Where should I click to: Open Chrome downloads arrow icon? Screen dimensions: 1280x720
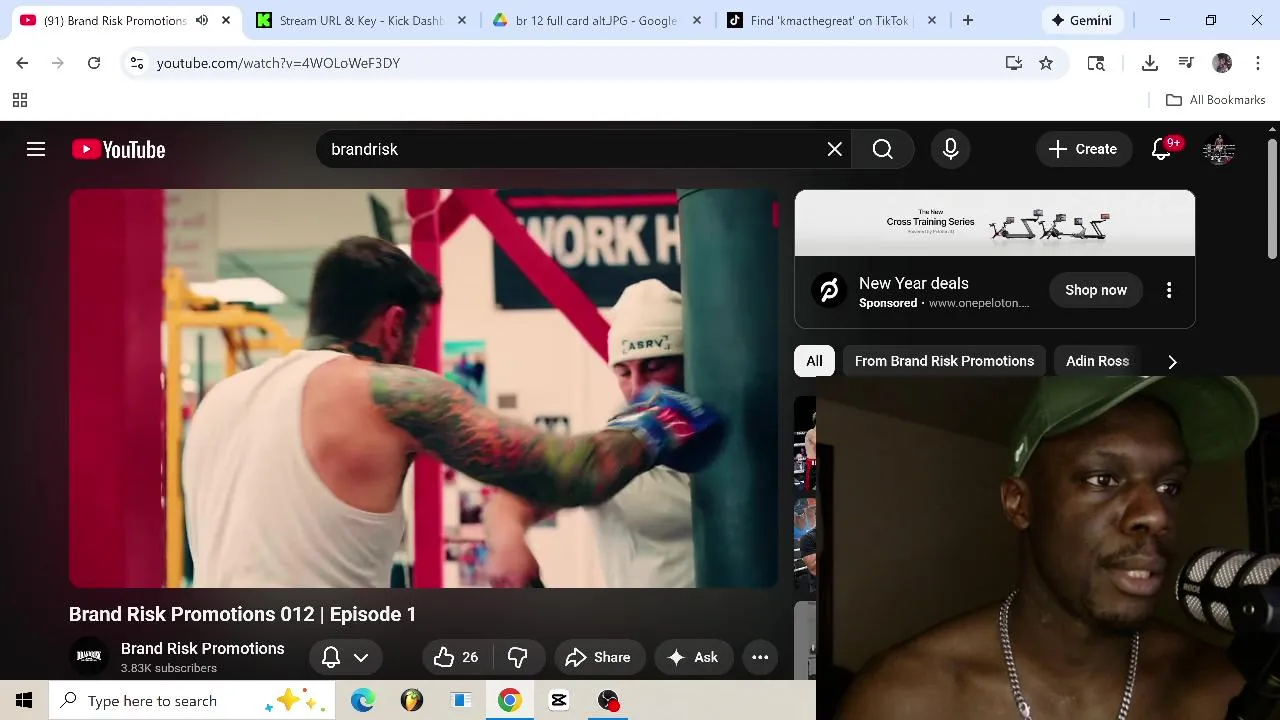(1150, 63)
